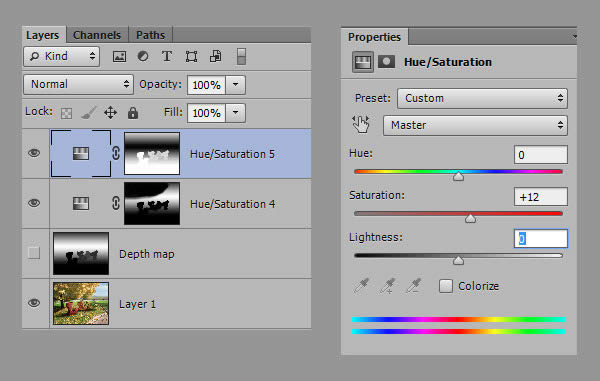The width and height of the screenshot is (600, 381).
Task: Switch to the Channels tab
Action: pyautogui.click(x=97, y=35)
